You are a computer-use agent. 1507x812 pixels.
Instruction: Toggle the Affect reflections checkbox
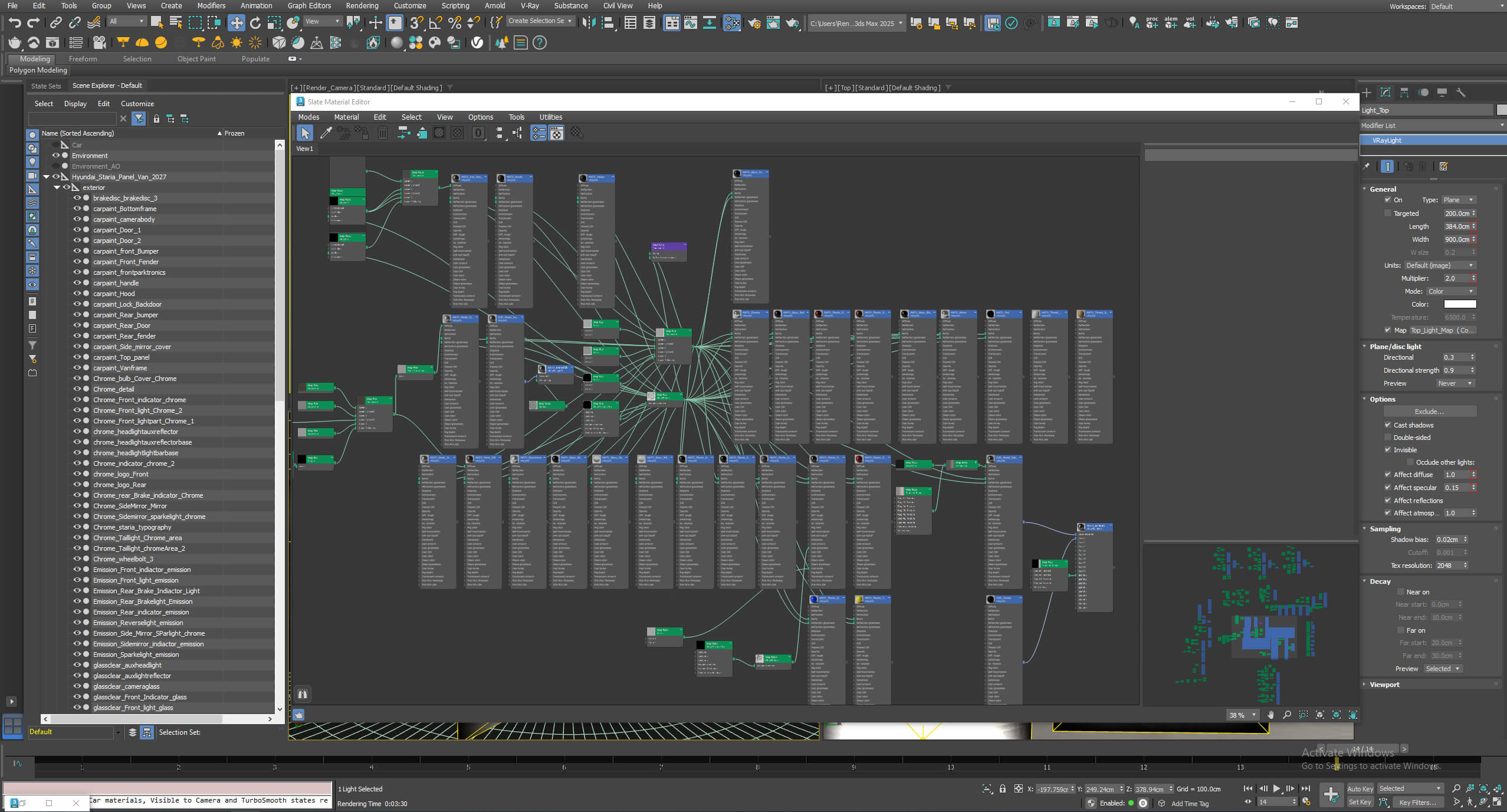click(1388, 501)
